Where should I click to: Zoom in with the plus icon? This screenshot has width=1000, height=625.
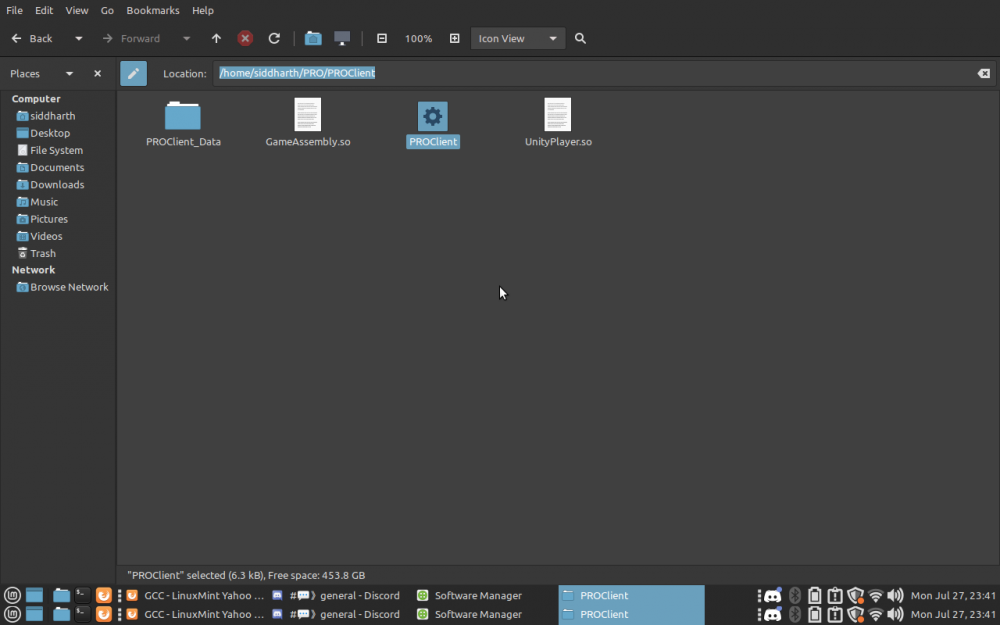(455, 38)
